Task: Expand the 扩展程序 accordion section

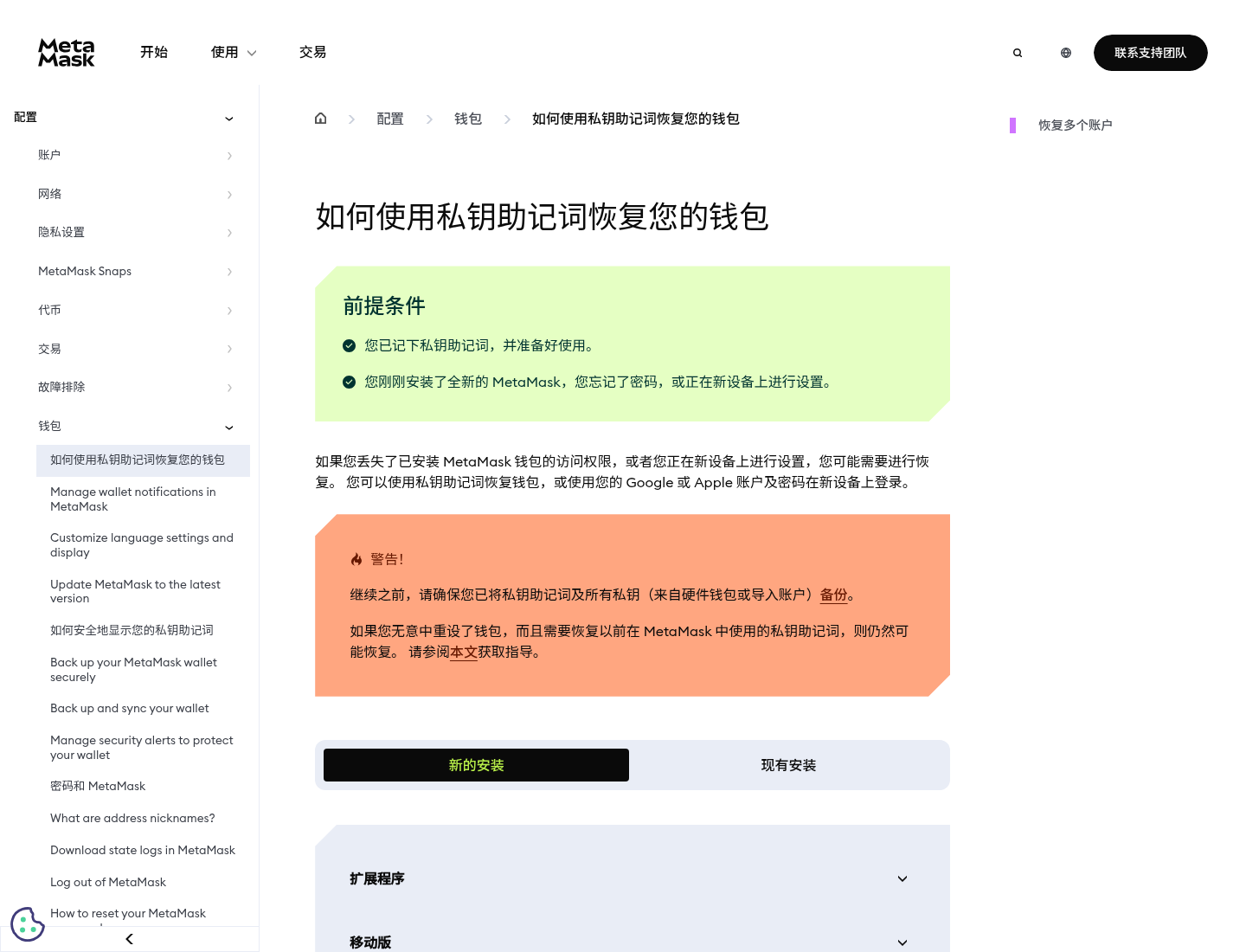Action: 629,878
